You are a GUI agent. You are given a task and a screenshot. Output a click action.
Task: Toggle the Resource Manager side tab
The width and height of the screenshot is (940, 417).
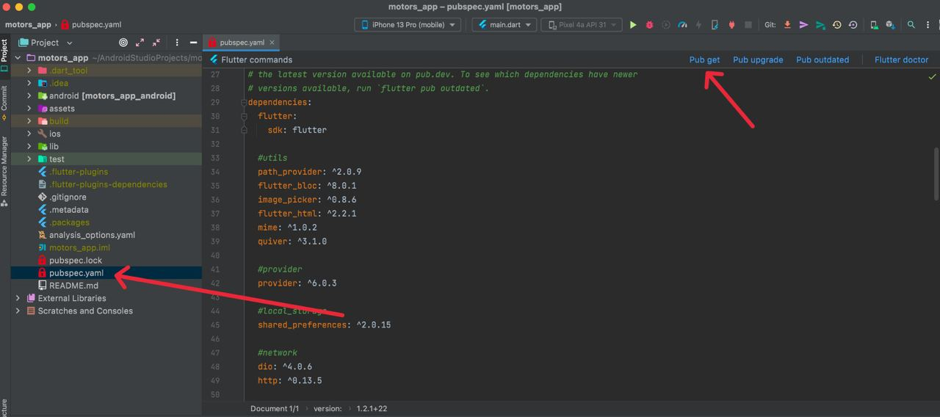4,168
